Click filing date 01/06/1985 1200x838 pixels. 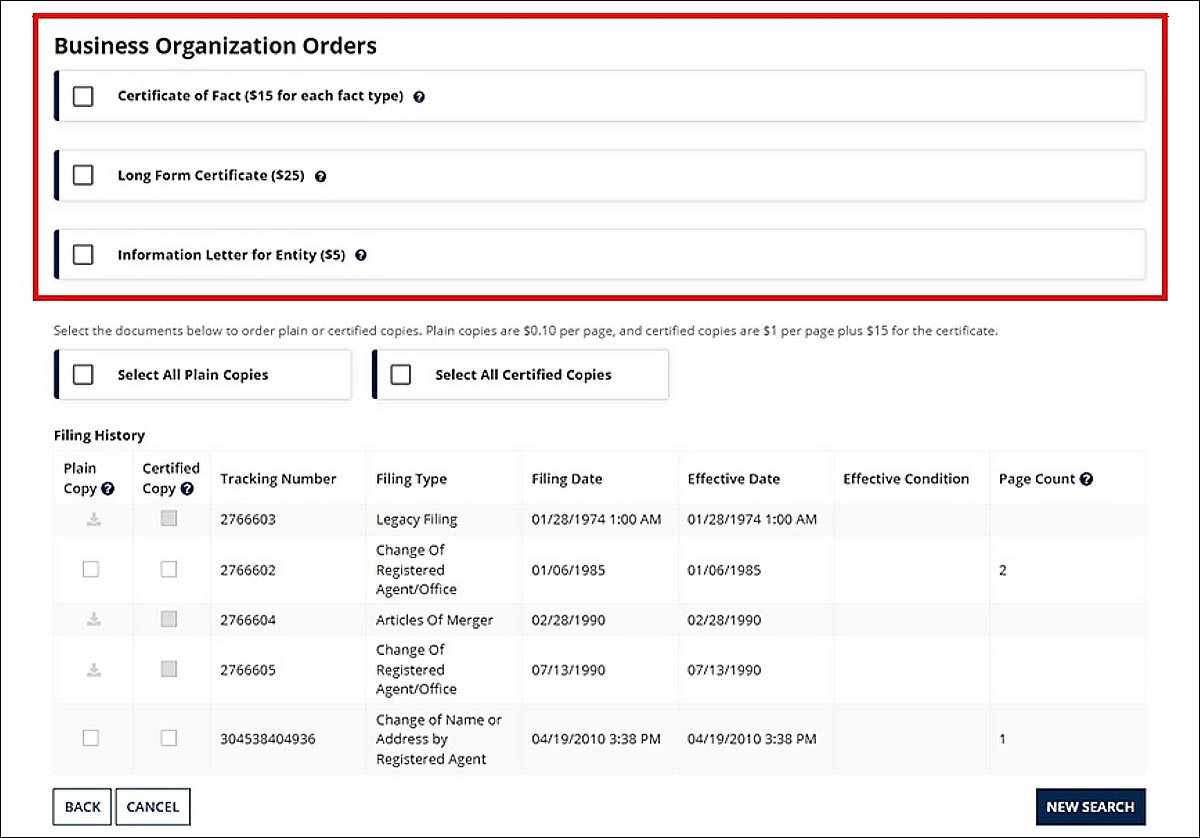568,570
